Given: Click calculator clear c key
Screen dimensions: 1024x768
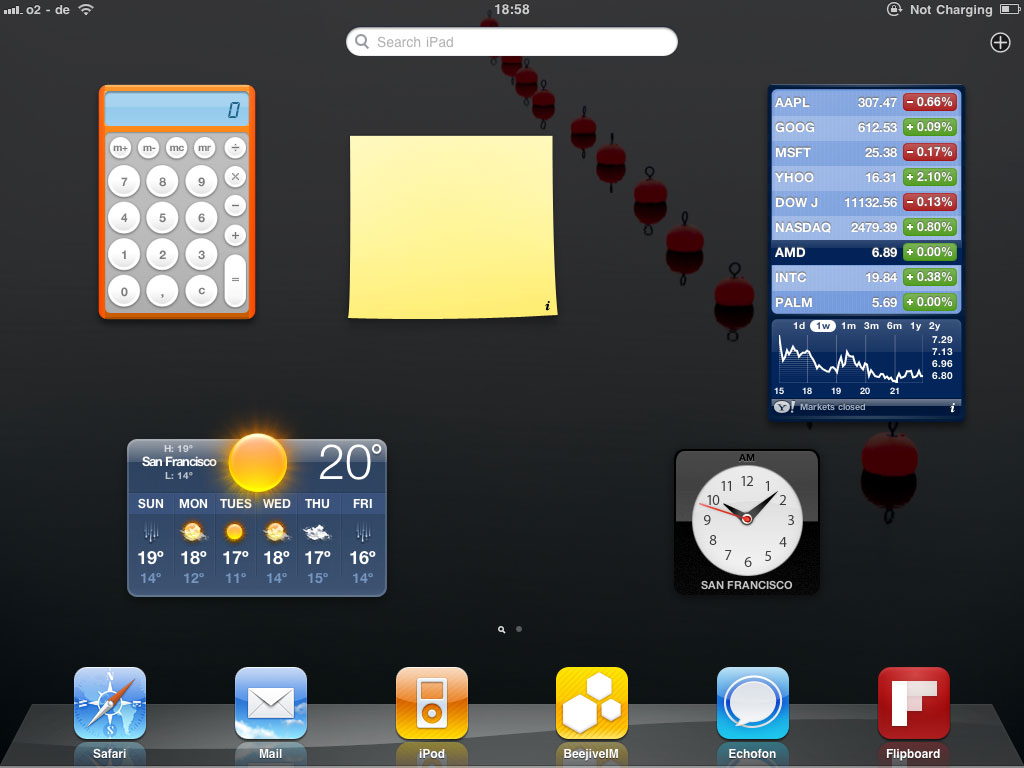Looking at the screenshot, I should (x=201, y=291).
